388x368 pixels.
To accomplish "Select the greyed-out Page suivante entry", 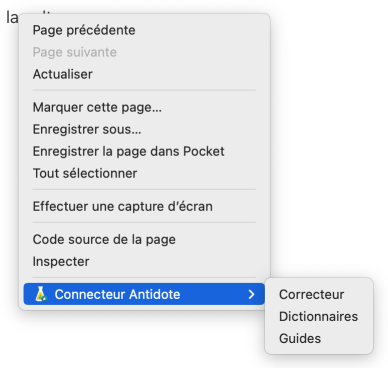I will pos(75,52).
